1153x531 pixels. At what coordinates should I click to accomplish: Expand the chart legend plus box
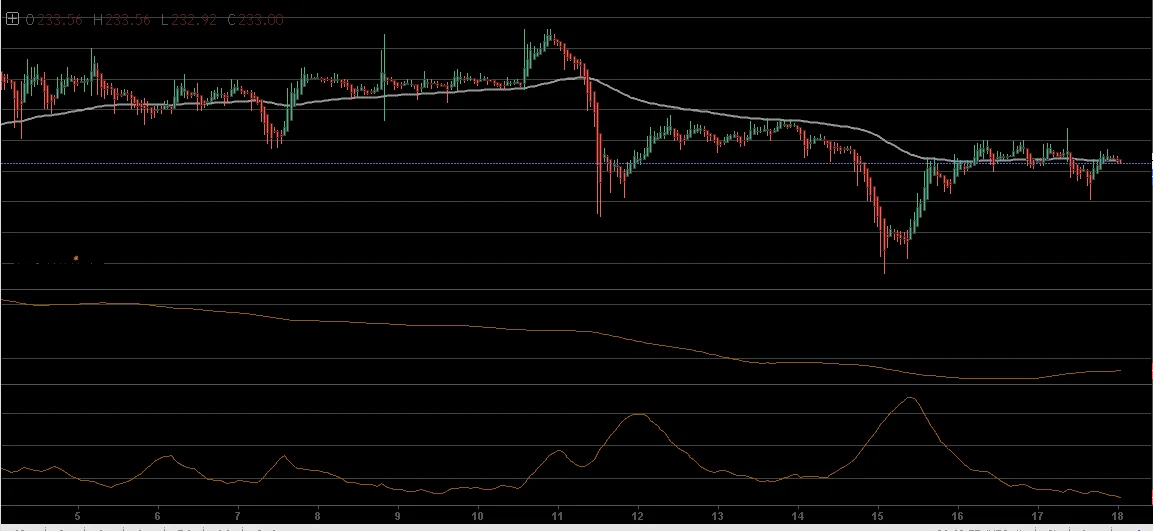(x=12, y=20)
